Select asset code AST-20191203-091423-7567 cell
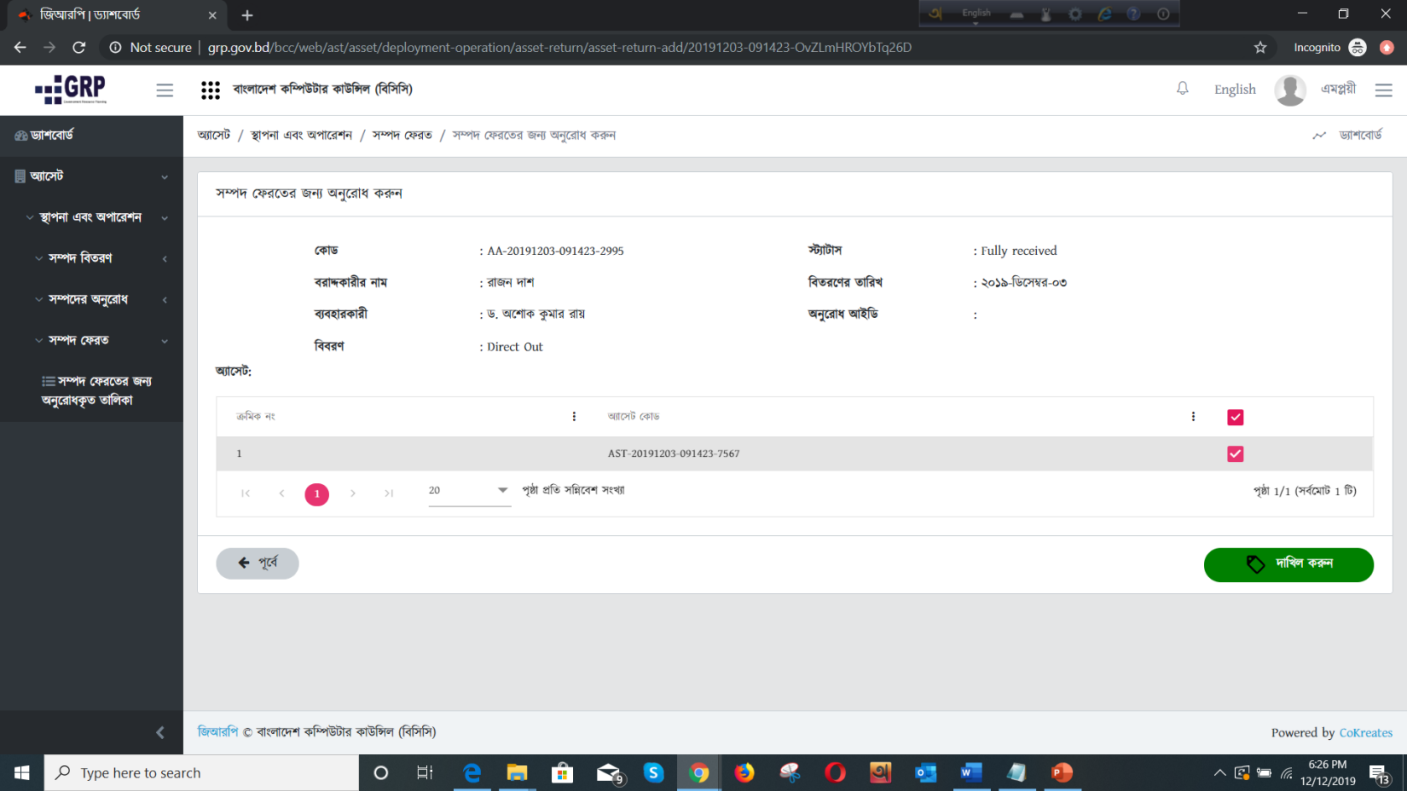 674,454
